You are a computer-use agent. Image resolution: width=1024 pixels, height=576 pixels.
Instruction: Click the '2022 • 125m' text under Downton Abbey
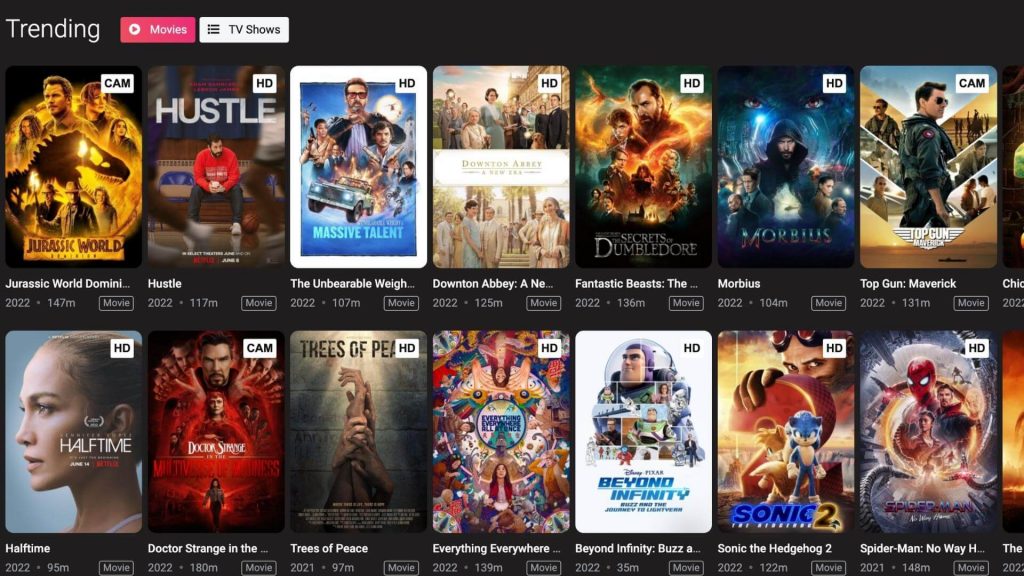point(468,303)
